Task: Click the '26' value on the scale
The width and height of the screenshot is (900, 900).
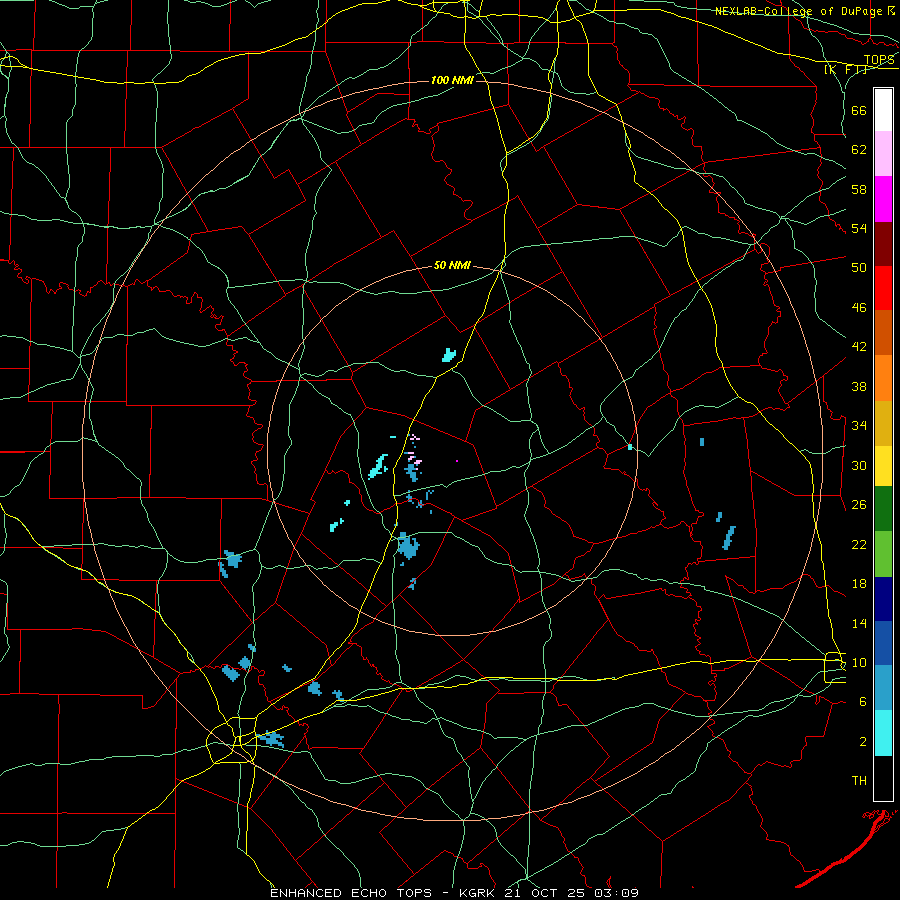Action: click(x=859, y=505)
